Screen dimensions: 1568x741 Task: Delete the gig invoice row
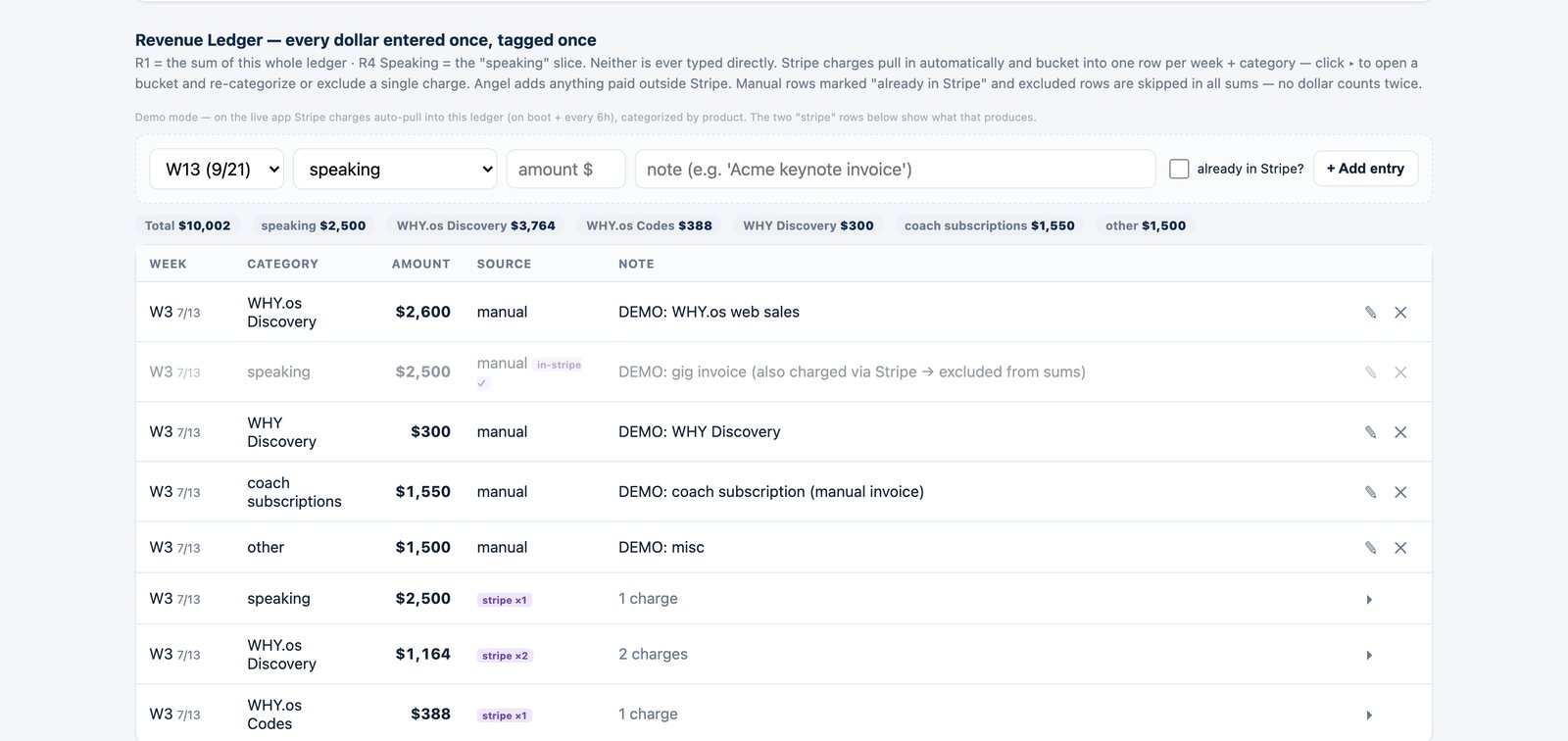click(1400, 372)
